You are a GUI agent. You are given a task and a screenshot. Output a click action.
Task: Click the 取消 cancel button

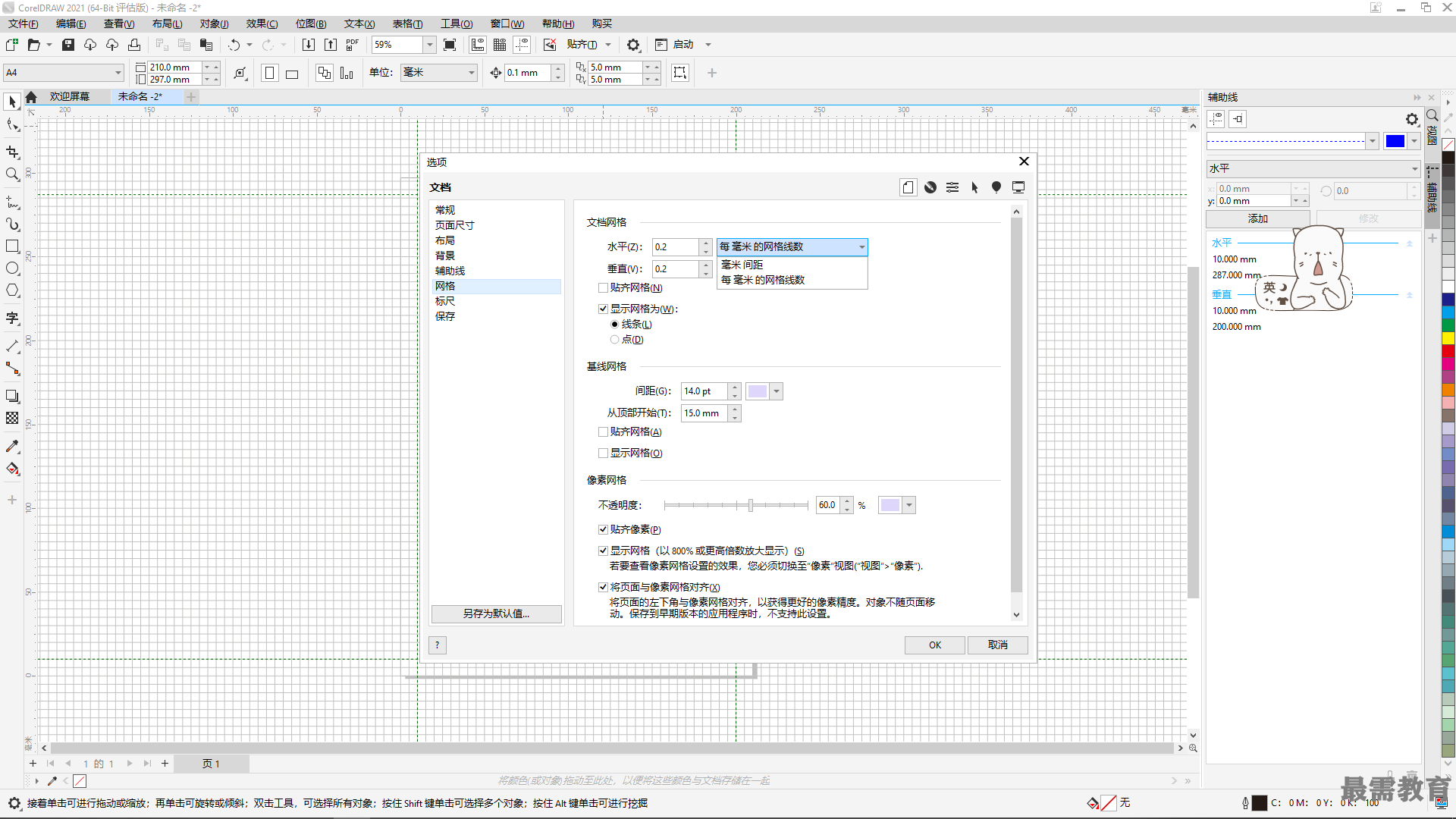[x=997, y=645]
